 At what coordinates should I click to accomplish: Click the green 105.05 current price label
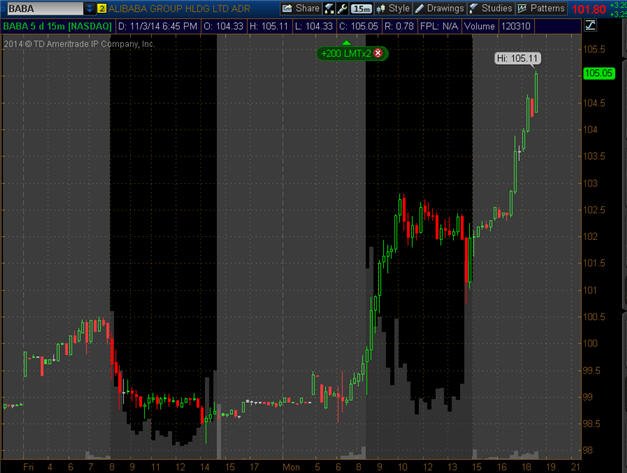point(599,74)
